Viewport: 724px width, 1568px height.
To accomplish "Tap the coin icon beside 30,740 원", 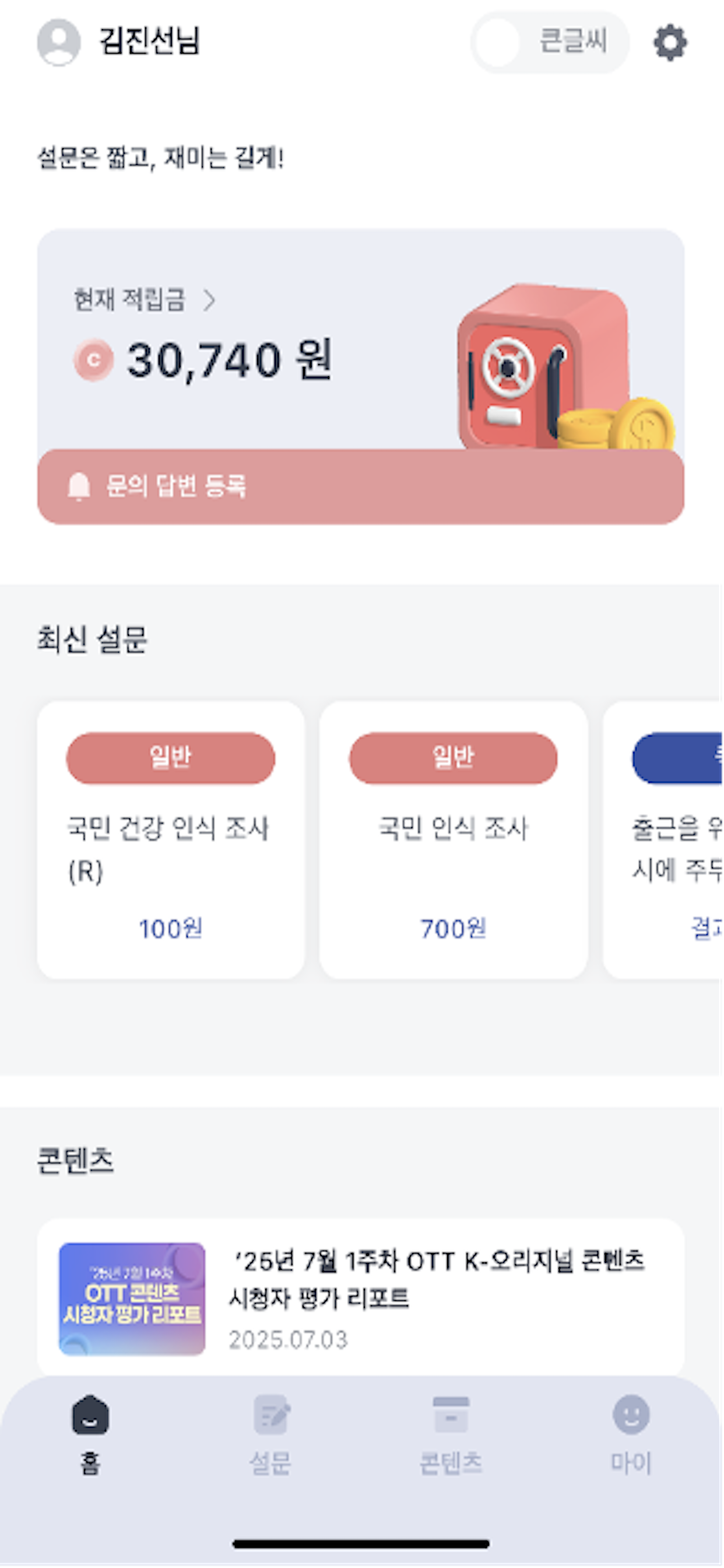I will [x=94, y=360].
